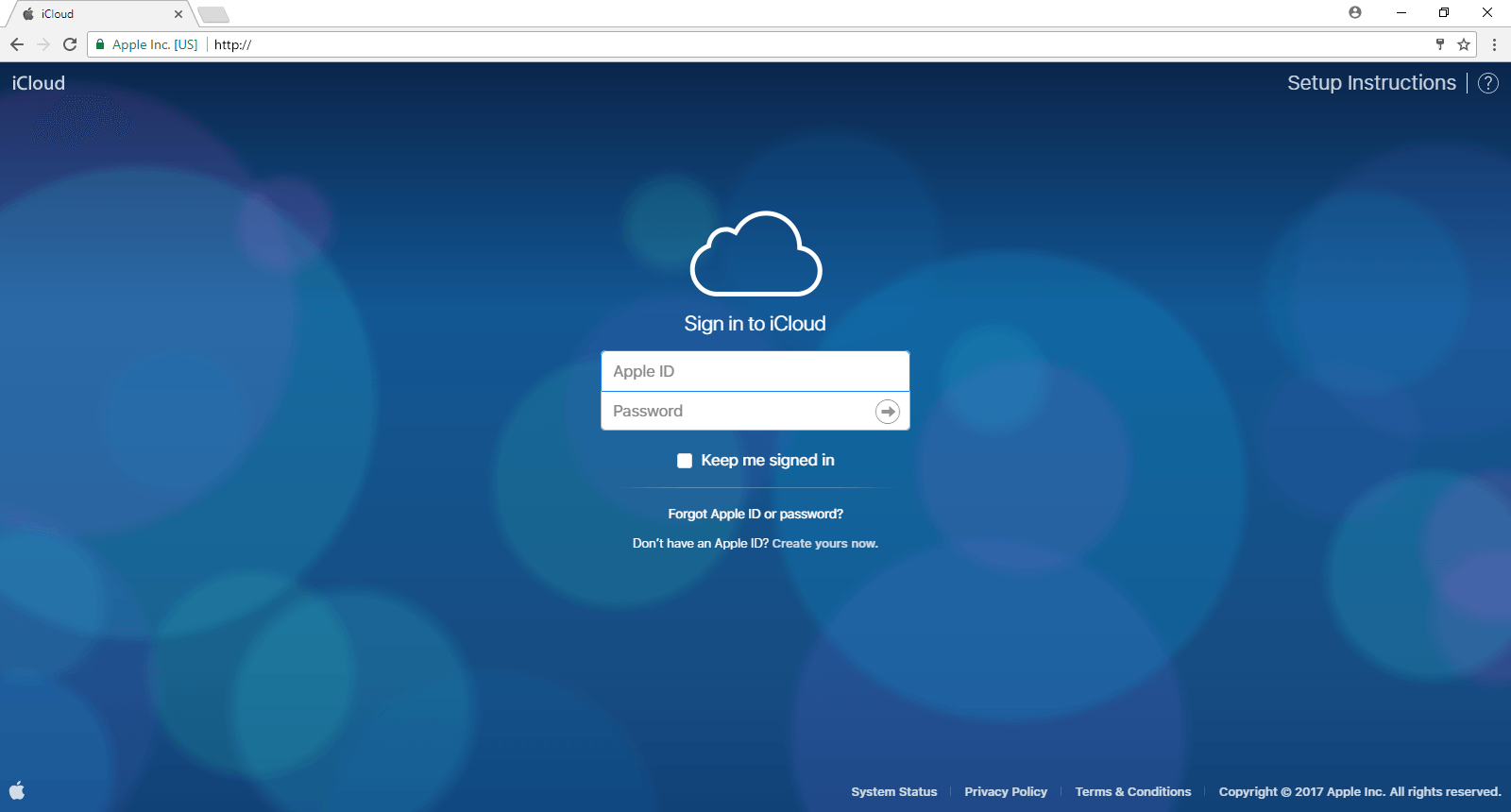Reload the page with the refresh icon
1511x812 pixels.
[x=70, y=44]
